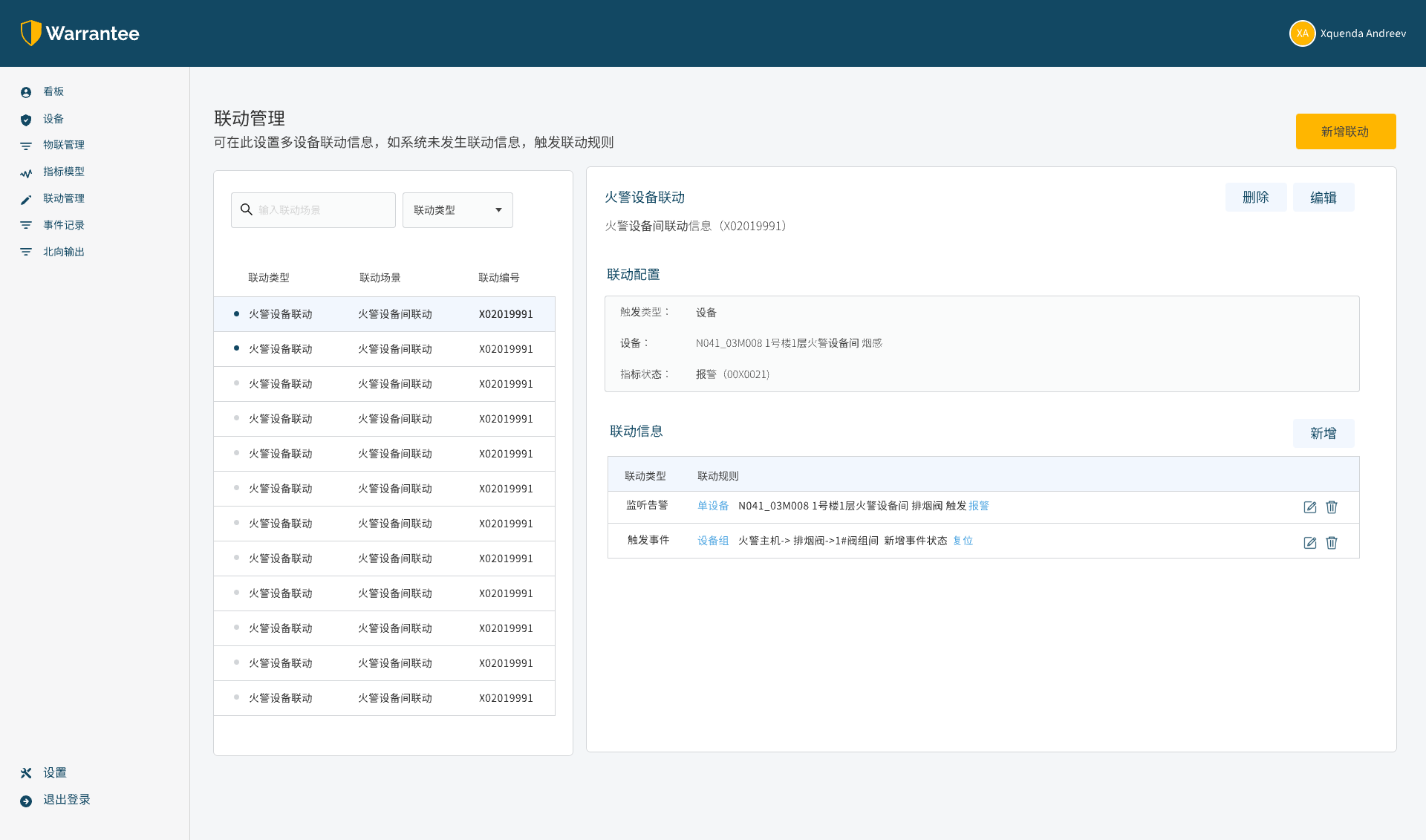Click the 物联管理 filter icon in sidebar
Viewport: 1426px width, 840px height.
point(26,146)
